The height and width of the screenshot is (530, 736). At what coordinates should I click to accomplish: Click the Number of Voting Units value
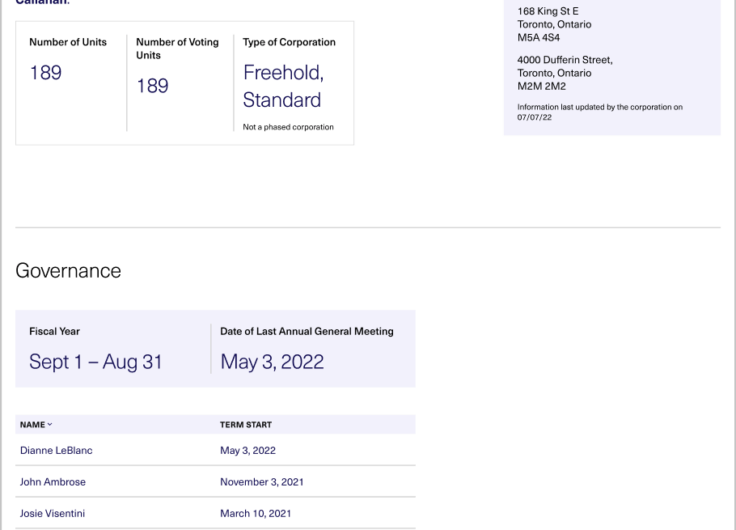point(152,86)
